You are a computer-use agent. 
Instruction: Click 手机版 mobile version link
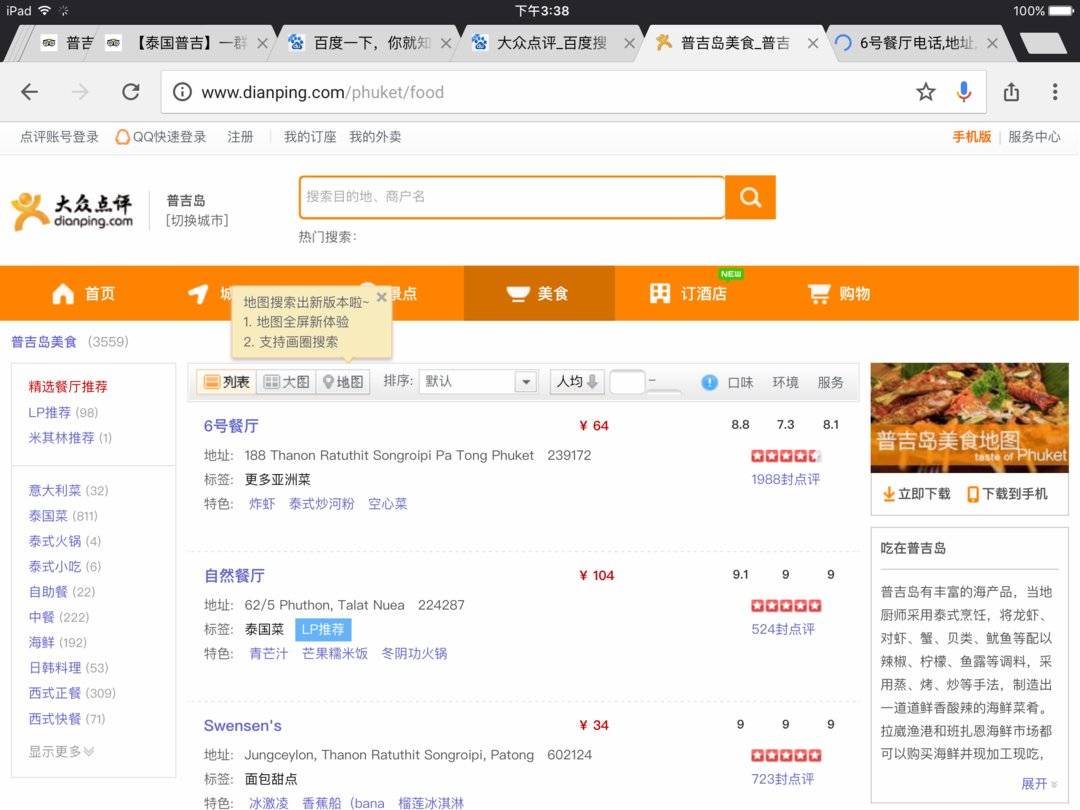tap(971, 136)
